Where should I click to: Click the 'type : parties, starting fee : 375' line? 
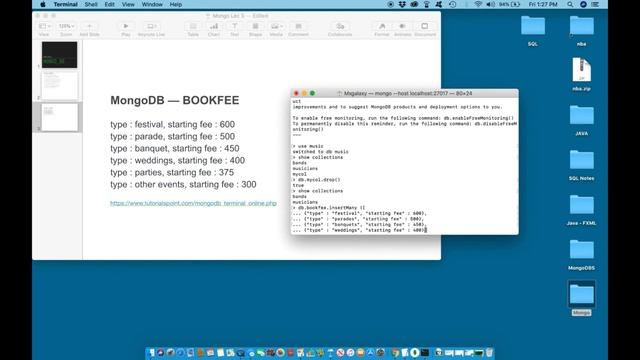[172, 173]
